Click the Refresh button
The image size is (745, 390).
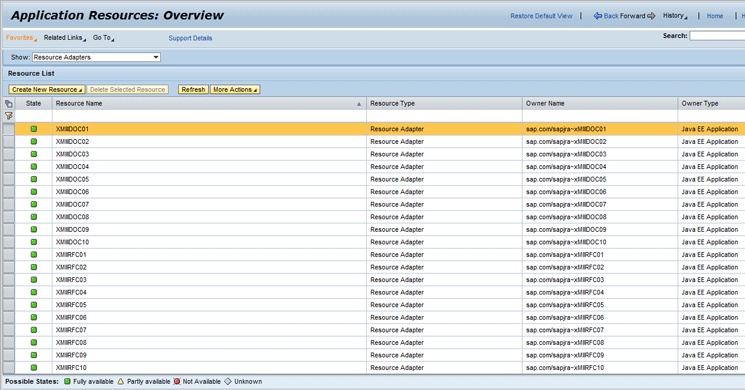193,89
